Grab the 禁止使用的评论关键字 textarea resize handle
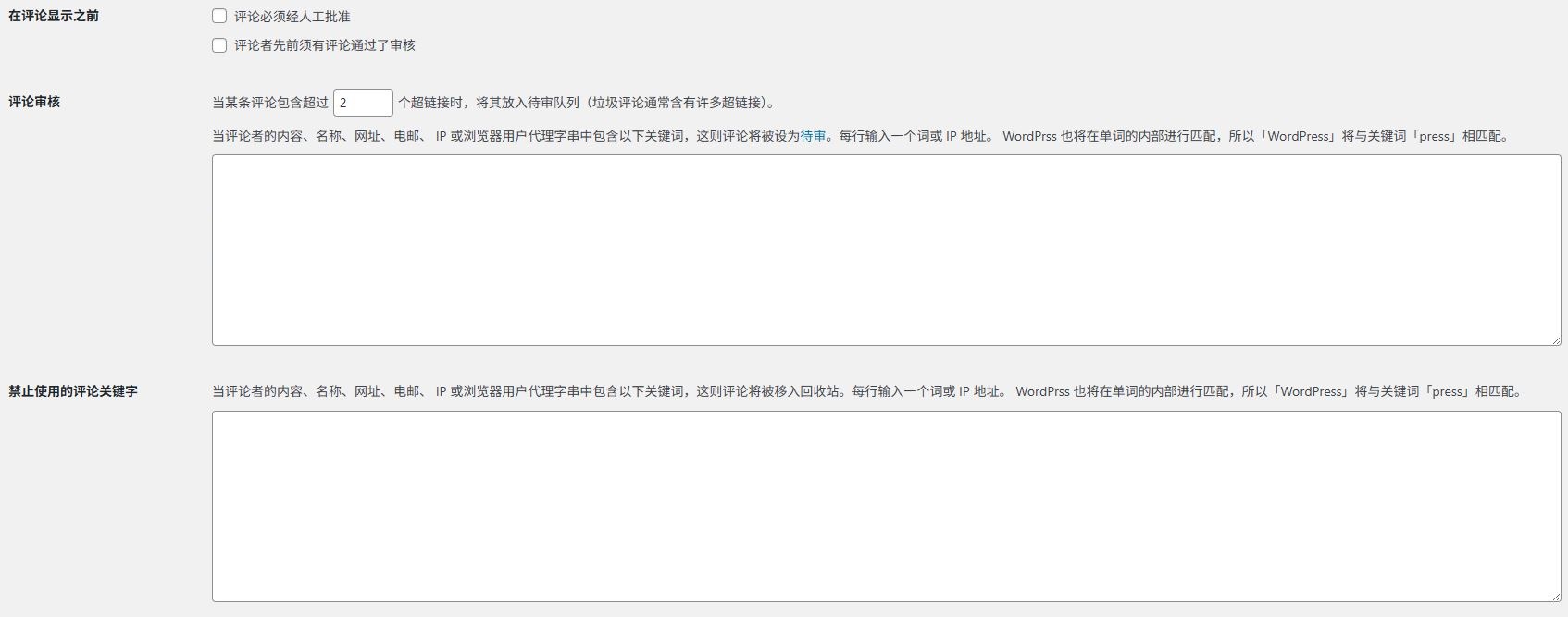The width and height of the screenshot is (1568, 617). (1555, 596)
